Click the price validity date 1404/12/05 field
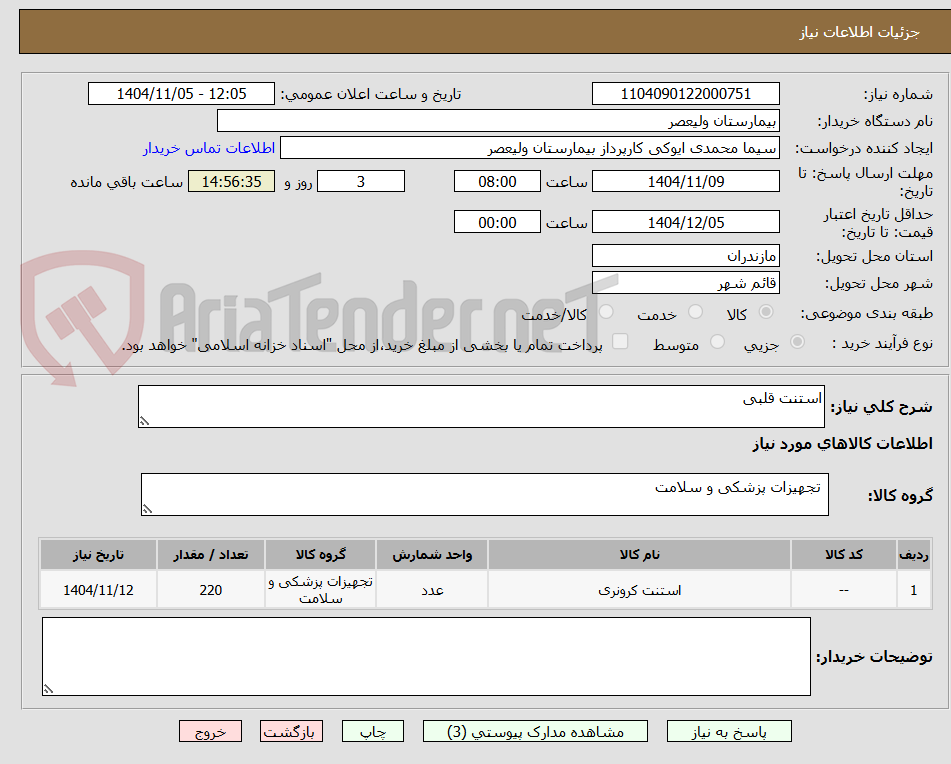 click(x=685, y=222)
